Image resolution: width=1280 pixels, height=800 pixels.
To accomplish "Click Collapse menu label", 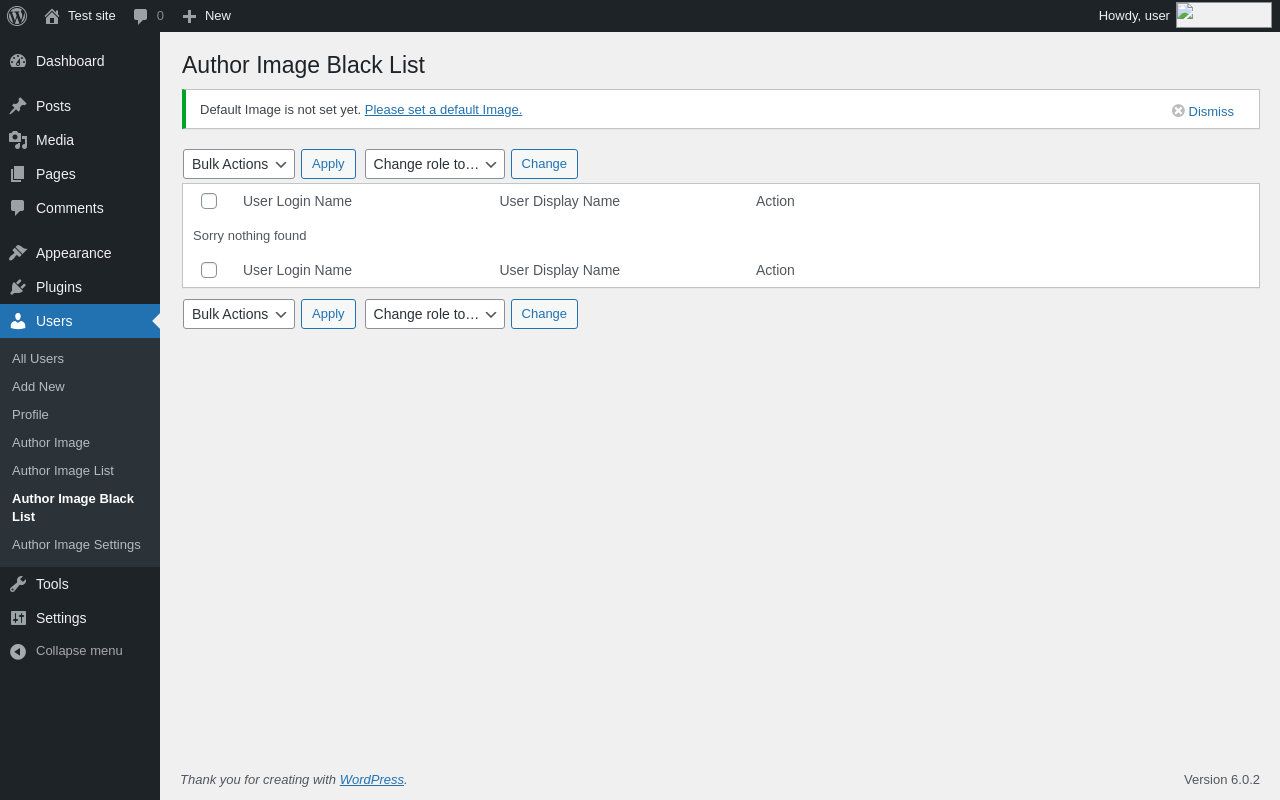I will [x=79, y=651].
